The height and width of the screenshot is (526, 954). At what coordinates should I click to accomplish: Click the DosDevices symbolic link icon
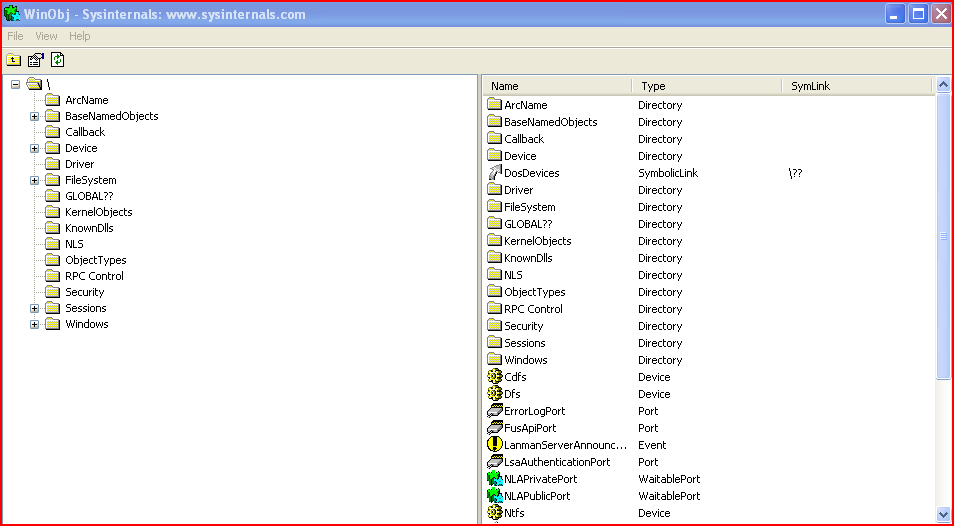coord(495,173)
